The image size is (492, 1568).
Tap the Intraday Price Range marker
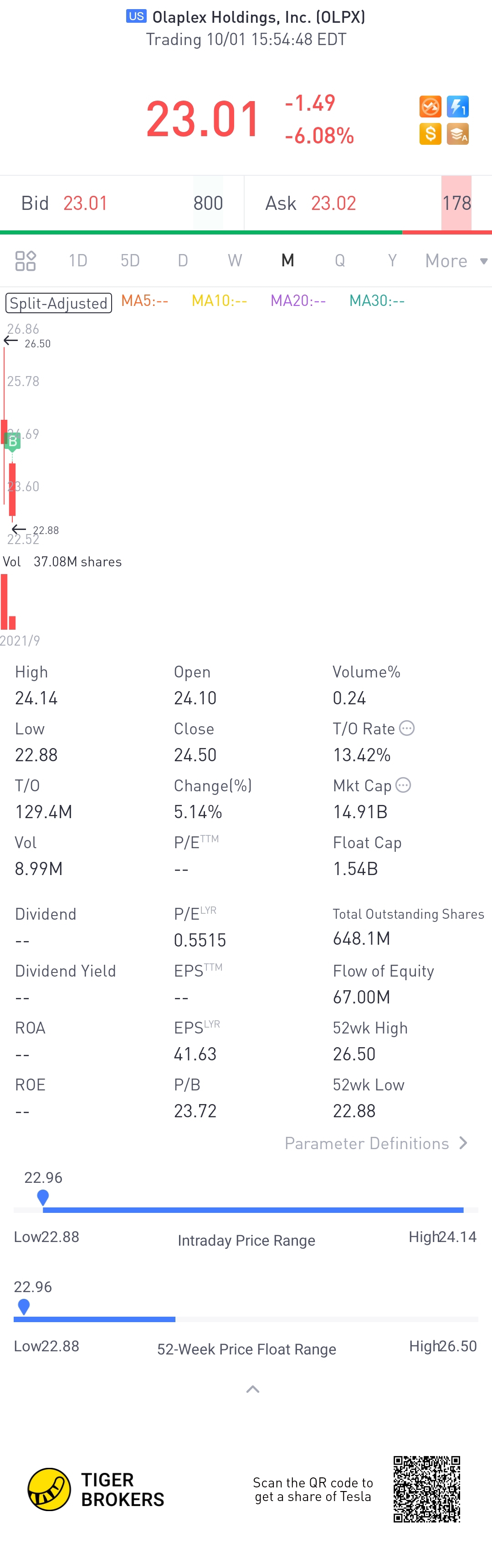point(43,1196)
